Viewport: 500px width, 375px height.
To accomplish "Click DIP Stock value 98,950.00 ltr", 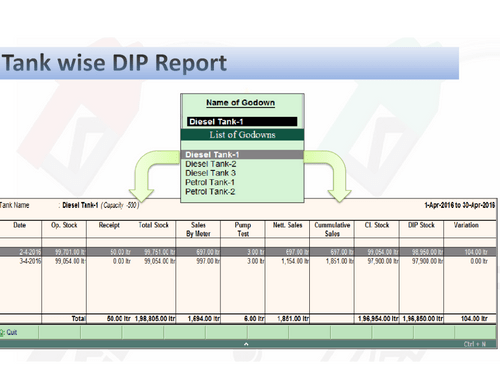I will coord(428,252).
